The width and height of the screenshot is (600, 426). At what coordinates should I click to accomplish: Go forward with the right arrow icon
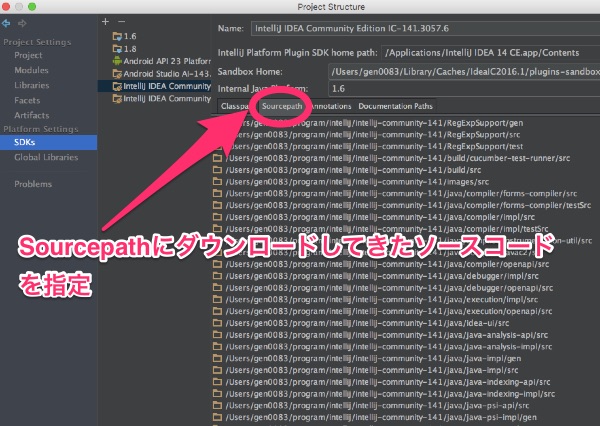[22, 23]
